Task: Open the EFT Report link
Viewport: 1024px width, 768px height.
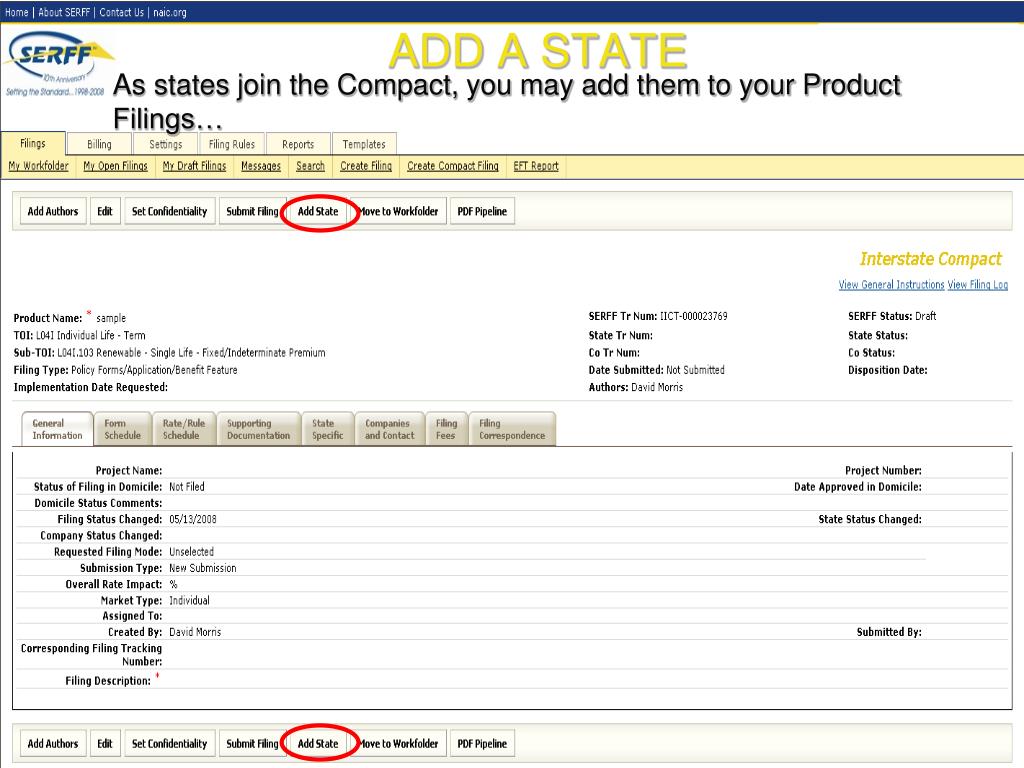Action: pyautogui.click(x=536, y=166)
